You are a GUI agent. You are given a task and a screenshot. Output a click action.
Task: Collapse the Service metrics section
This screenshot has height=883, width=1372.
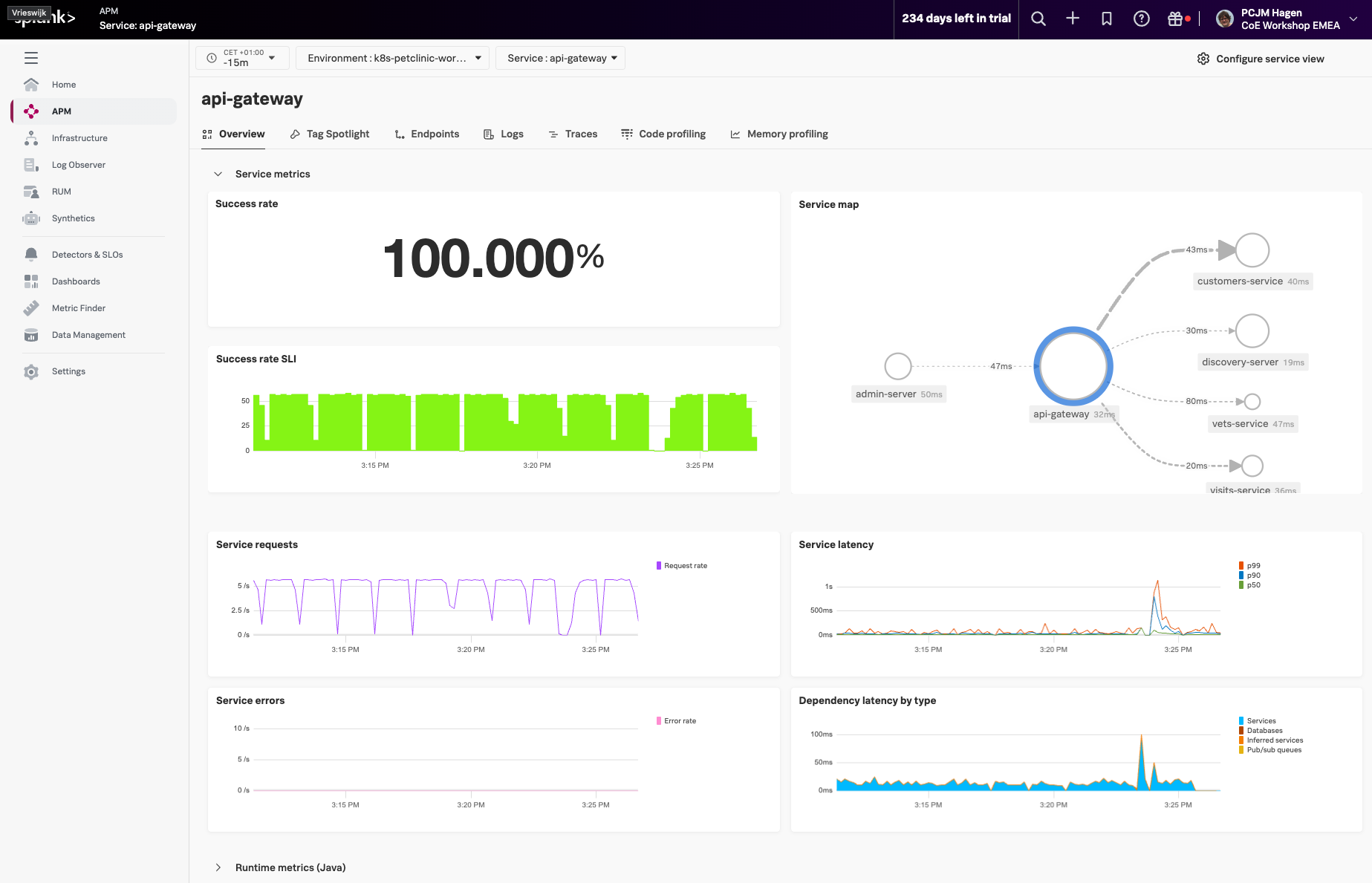(x=218, y=174)
